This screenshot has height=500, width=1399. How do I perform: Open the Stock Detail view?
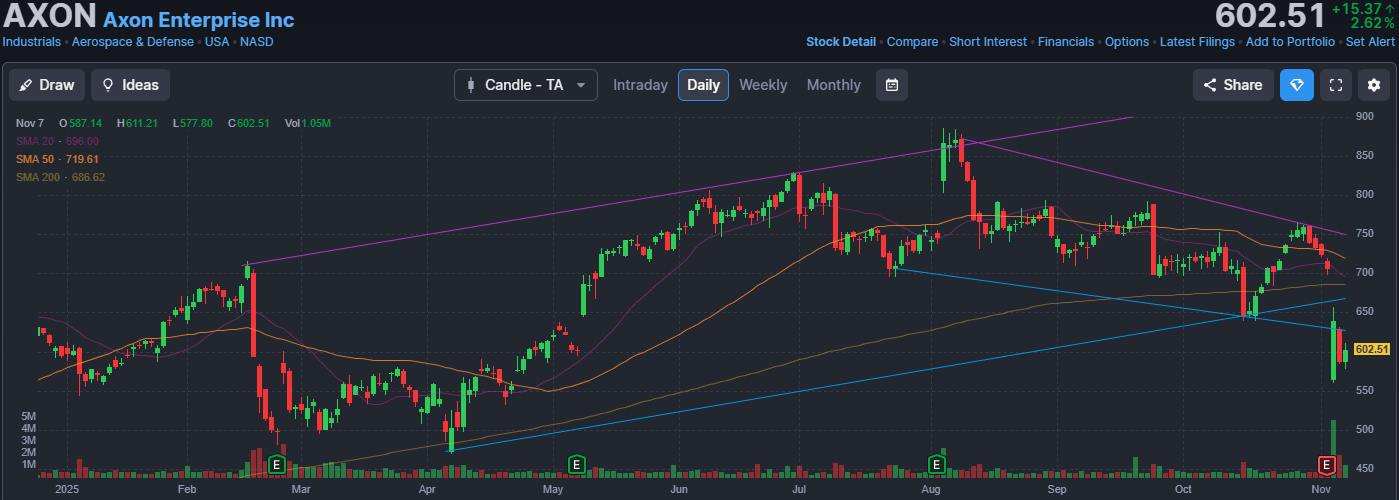[841, 42]
